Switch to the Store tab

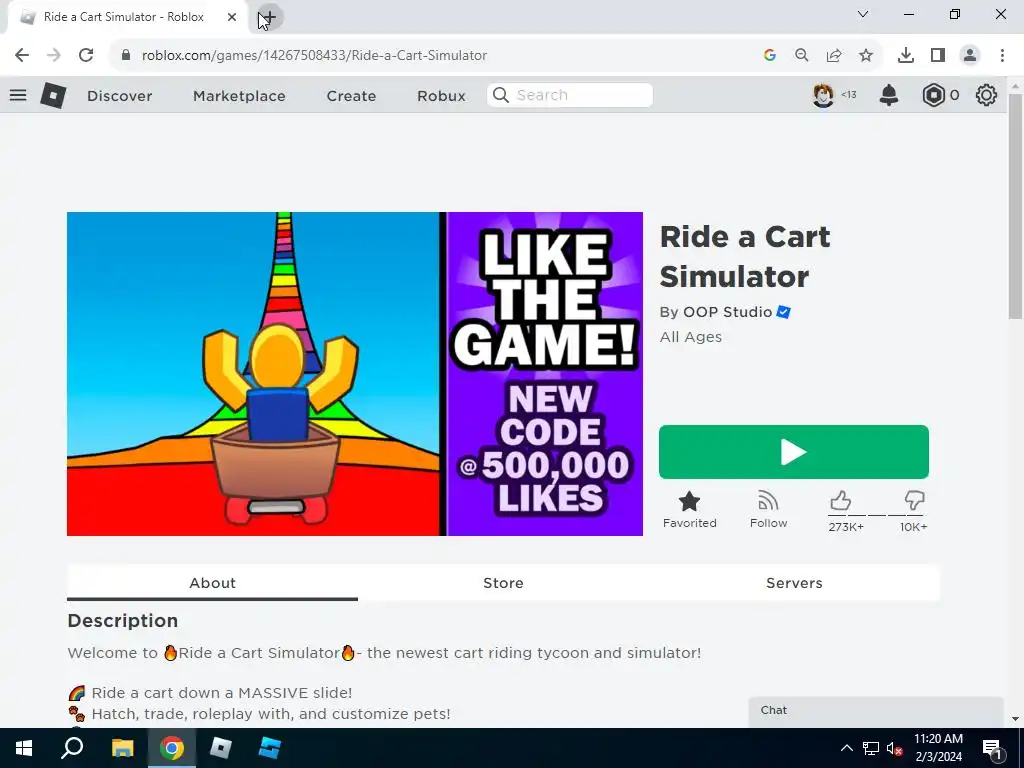(504, 583)
